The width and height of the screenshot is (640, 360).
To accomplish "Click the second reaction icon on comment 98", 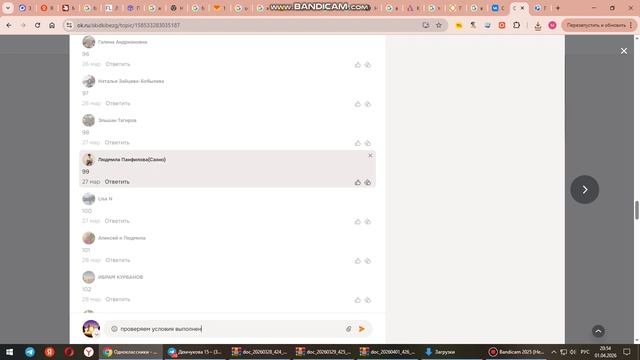I will [x=368, y=143].
